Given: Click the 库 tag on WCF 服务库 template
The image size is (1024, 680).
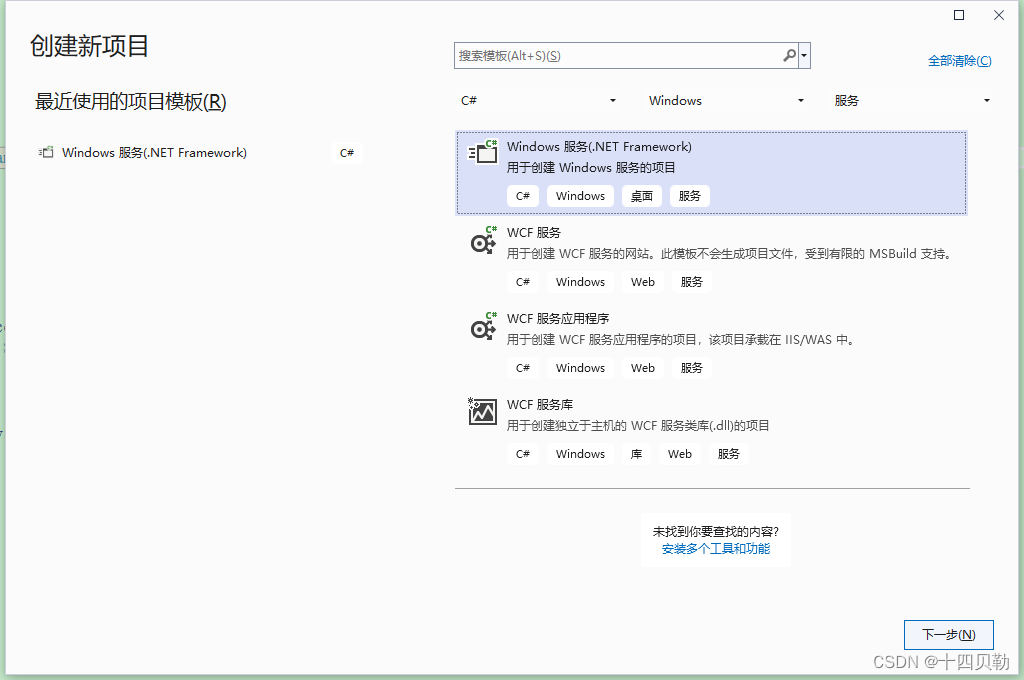Looking at the screenshot, I should (636, 454).
